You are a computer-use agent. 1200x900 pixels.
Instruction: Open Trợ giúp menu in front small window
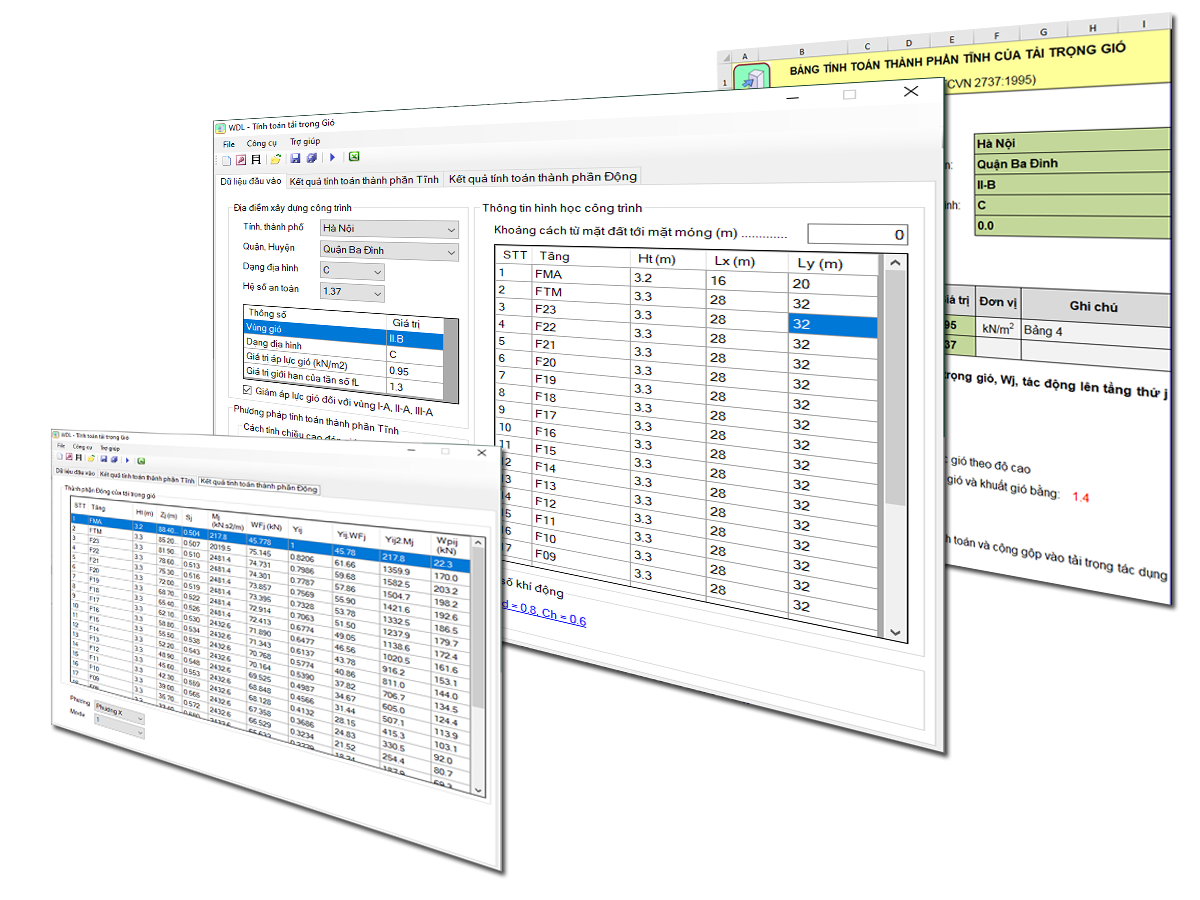[x=108, y=448]
